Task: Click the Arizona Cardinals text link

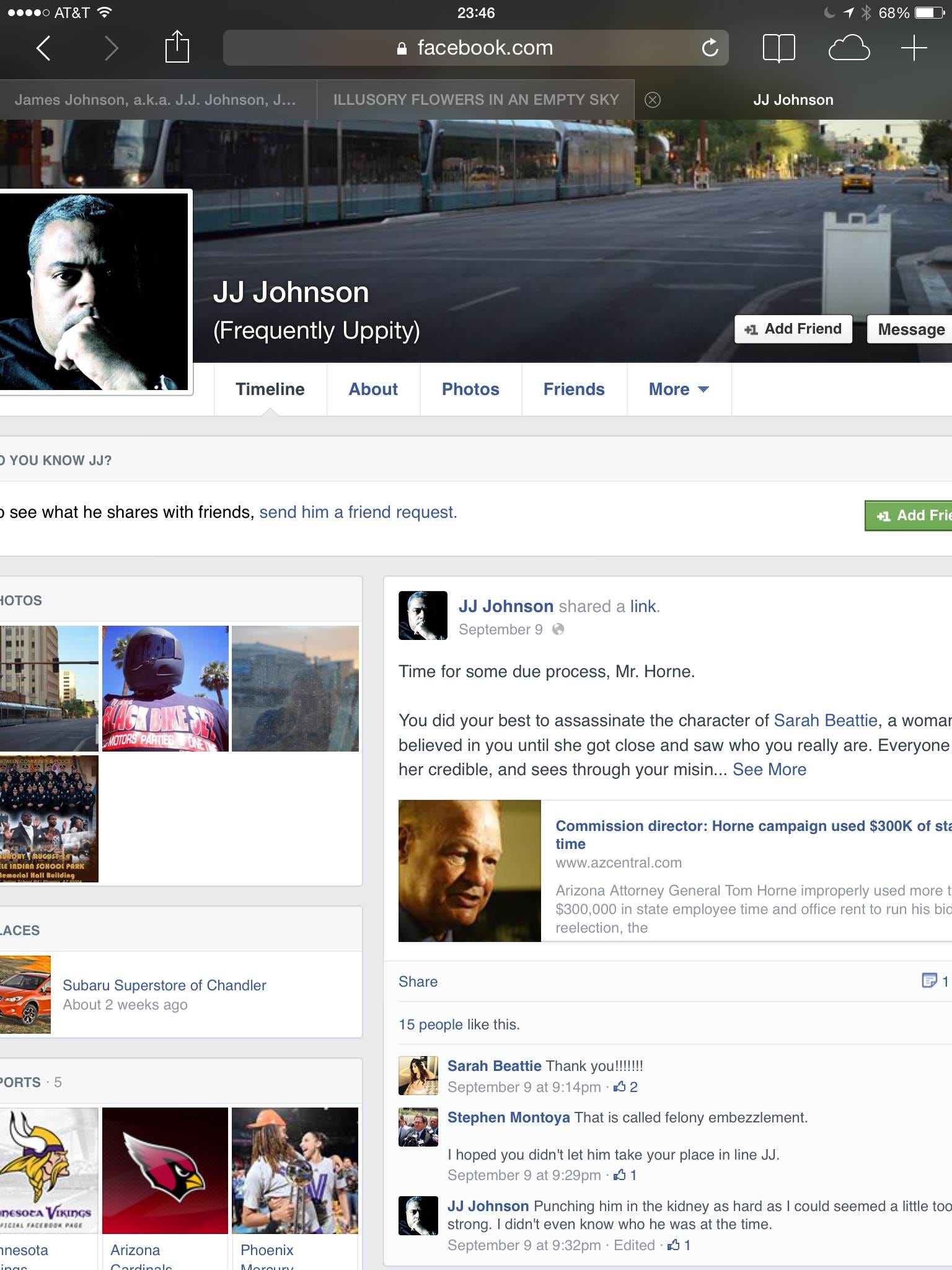Action: (x=141, y=1258)
